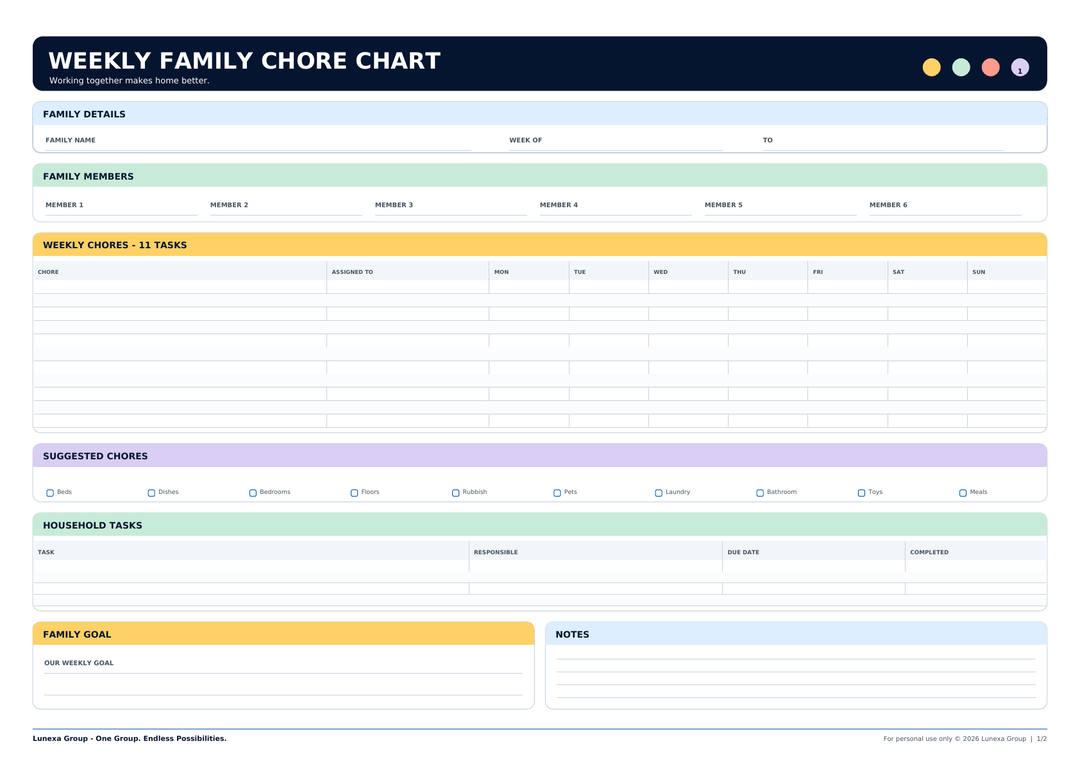Select the Member 4 name field
Viewport: 1080px width, 764px height.
[616, 207]
